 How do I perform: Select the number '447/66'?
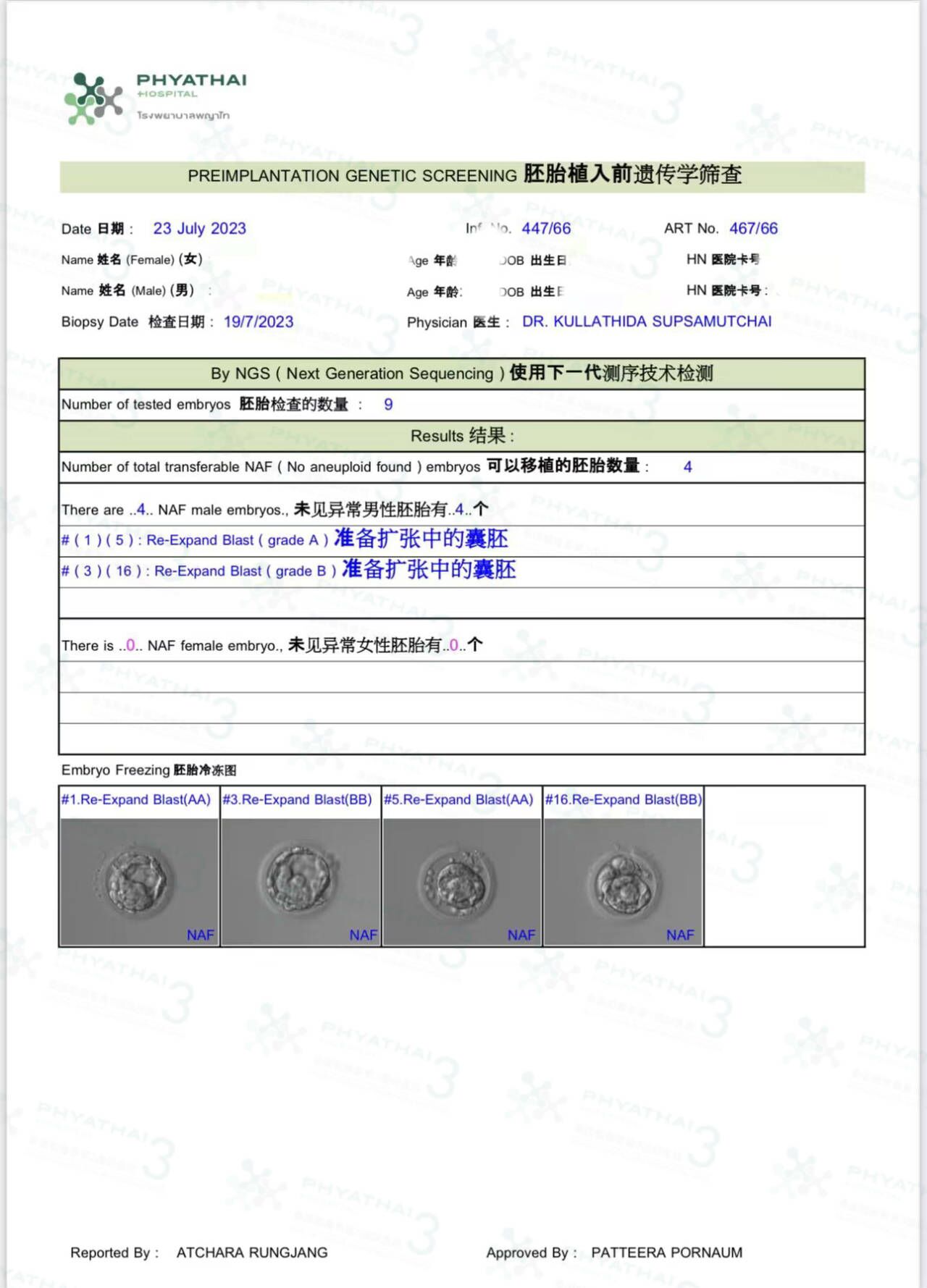pos(546,228)
